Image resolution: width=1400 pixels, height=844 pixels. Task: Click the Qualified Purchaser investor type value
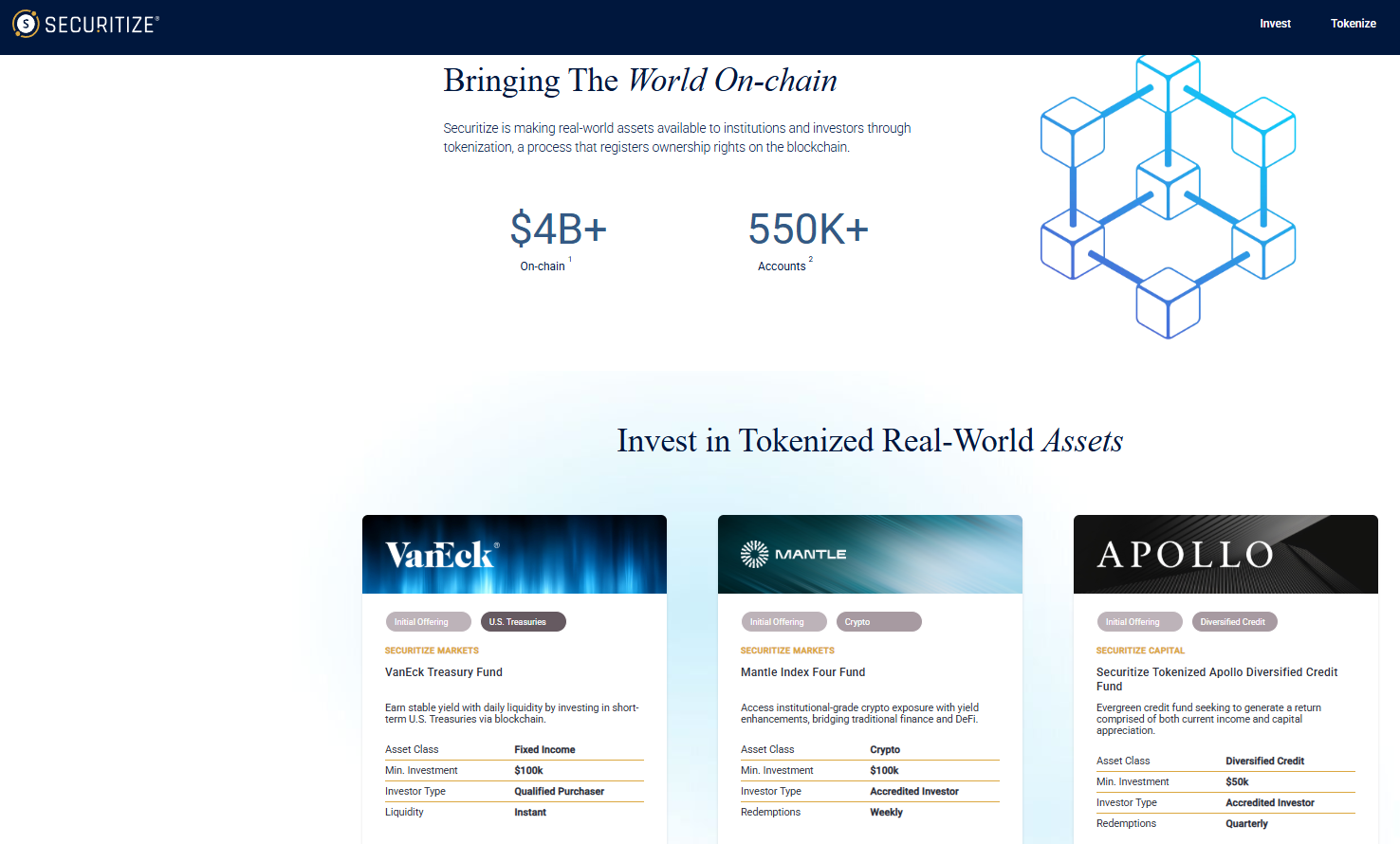[559, 791]
